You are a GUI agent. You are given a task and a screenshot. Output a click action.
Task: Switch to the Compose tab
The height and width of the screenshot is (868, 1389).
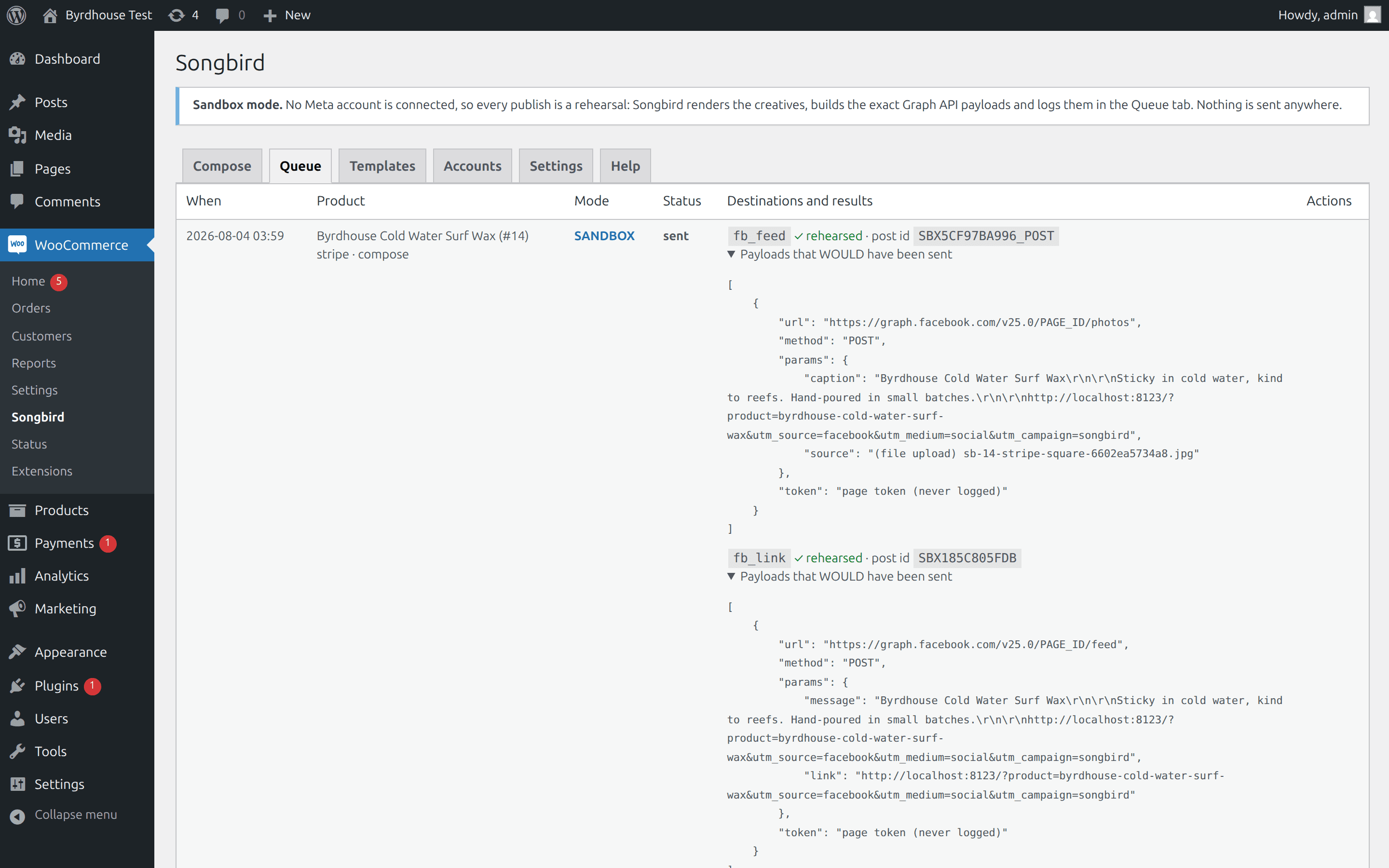pos(222,166)
